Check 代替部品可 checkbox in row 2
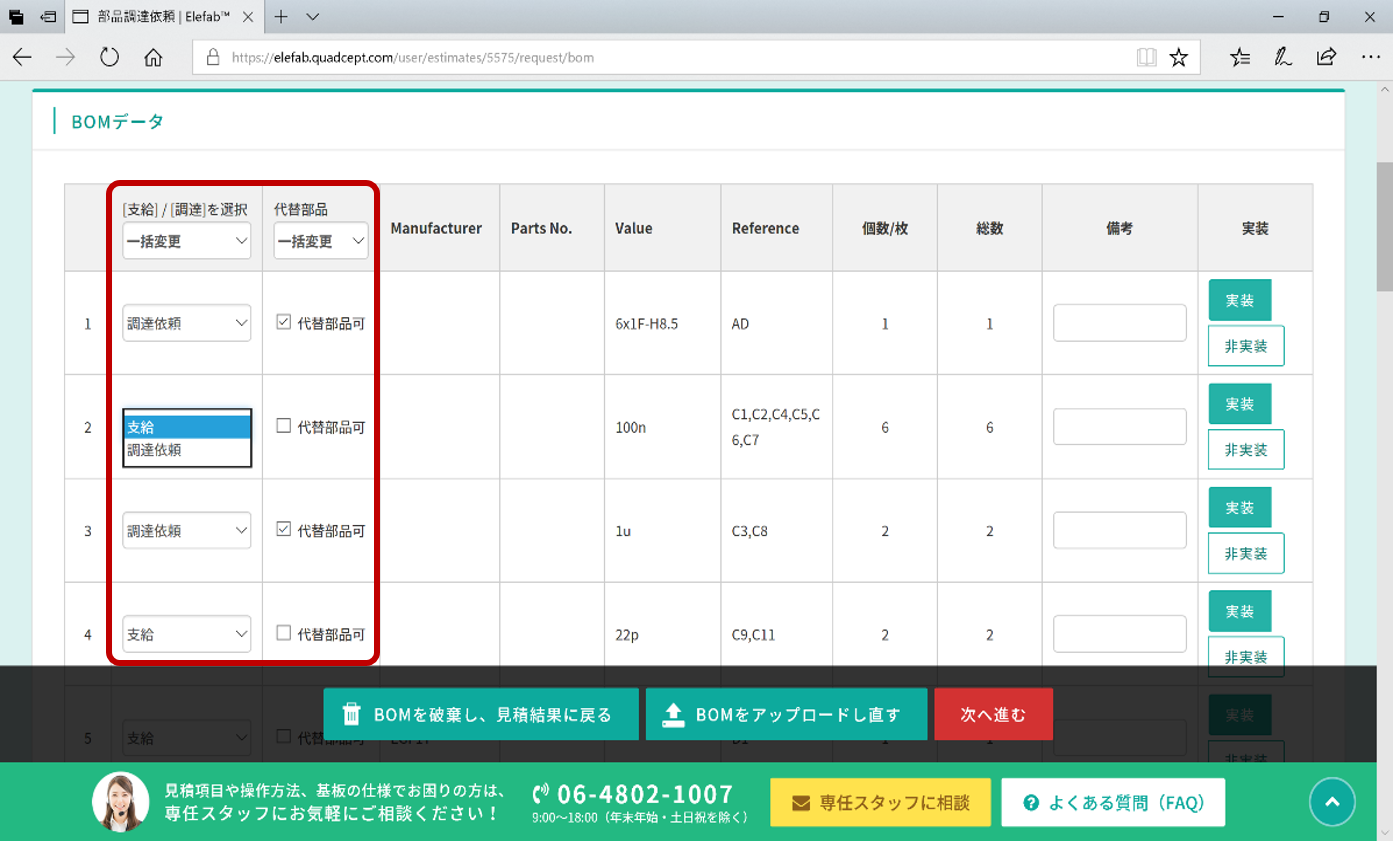The image size is (1393, 841). pos(284,426)
